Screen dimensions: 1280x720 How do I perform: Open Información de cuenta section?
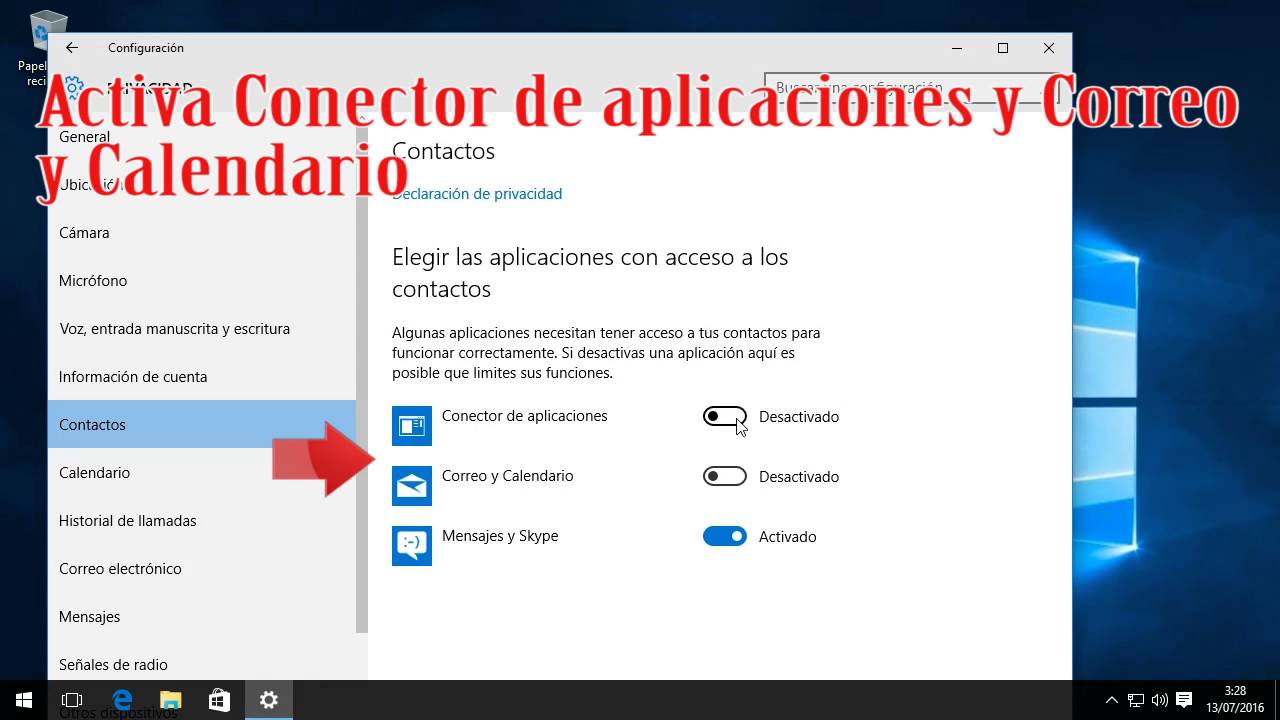201,377
